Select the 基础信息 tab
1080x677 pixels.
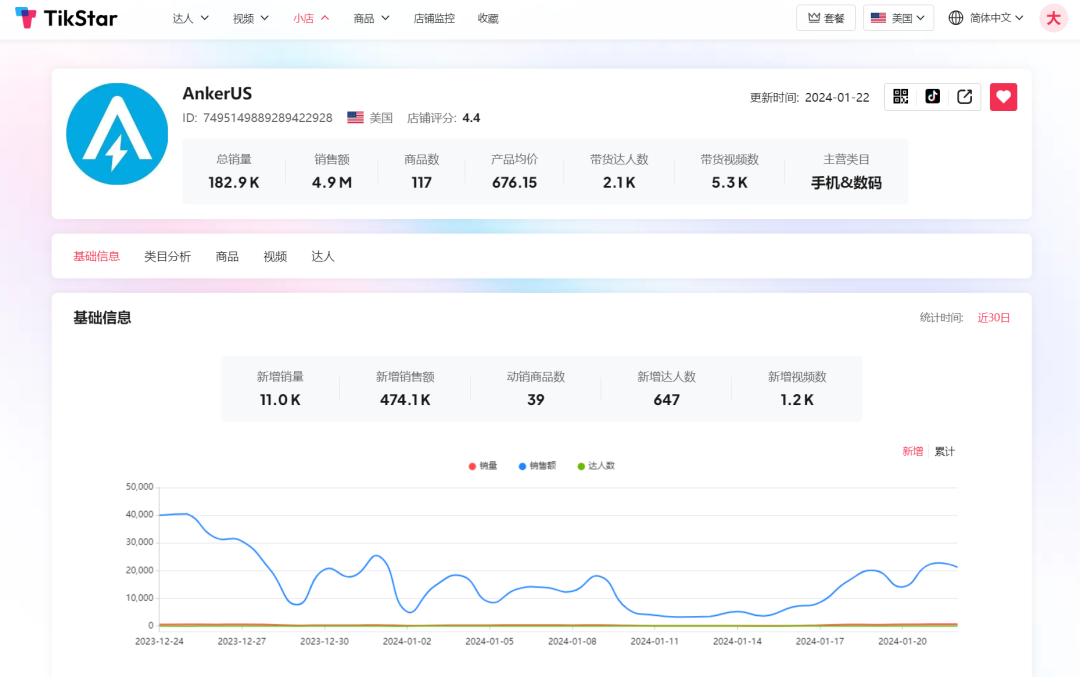[96, 256]
